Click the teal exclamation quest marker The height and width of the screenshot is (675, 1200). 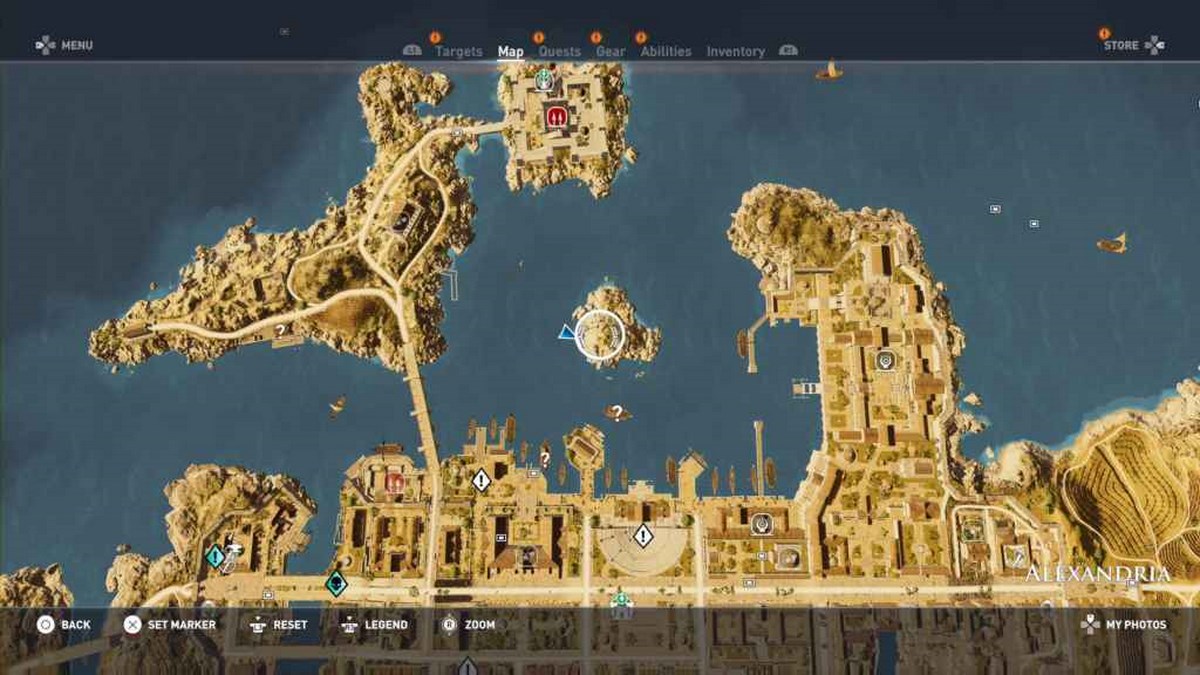point(215,556)
